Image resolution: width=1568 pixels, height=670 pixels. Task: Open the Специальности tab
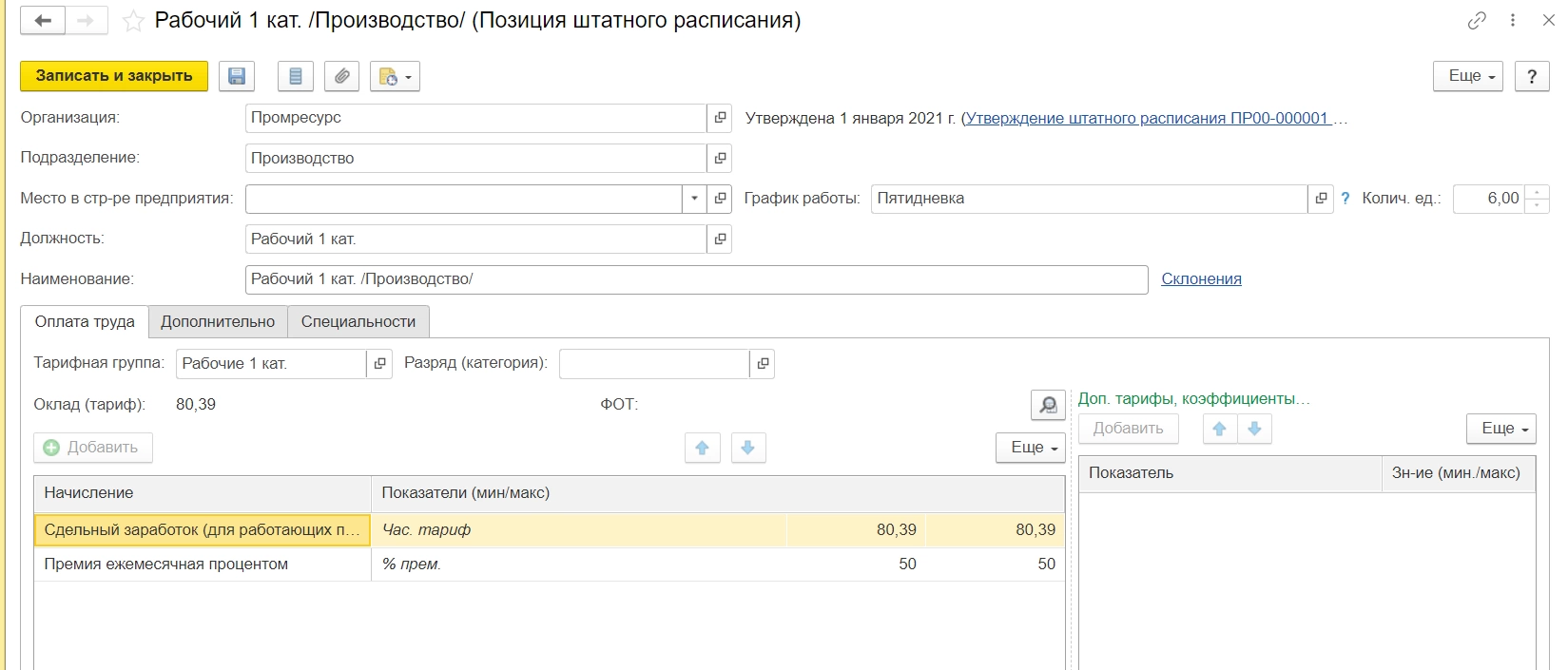(x=358, y=322)
